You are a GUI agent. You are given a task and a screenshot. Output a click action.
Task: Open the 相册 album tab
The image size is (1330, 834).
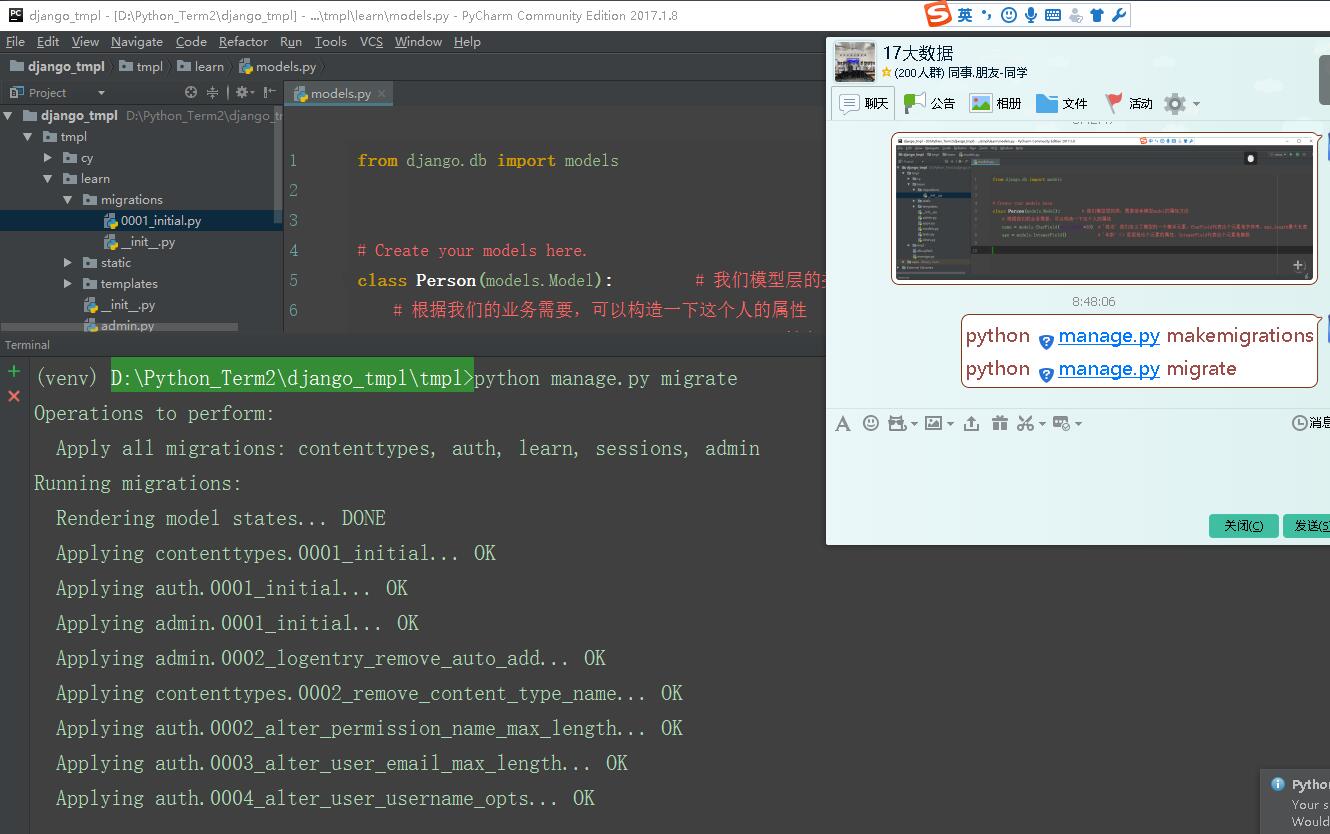(x=996, y=103)
